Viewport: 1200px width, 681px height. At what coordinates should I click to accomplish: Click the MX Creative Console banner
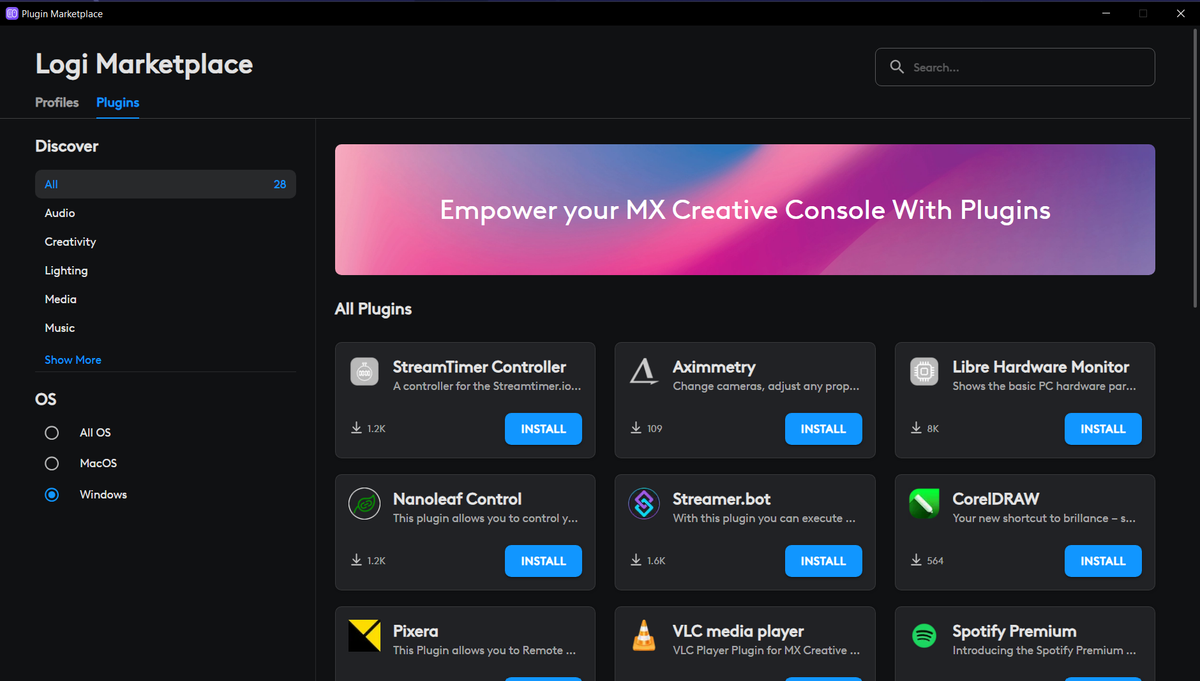point(745,210)
